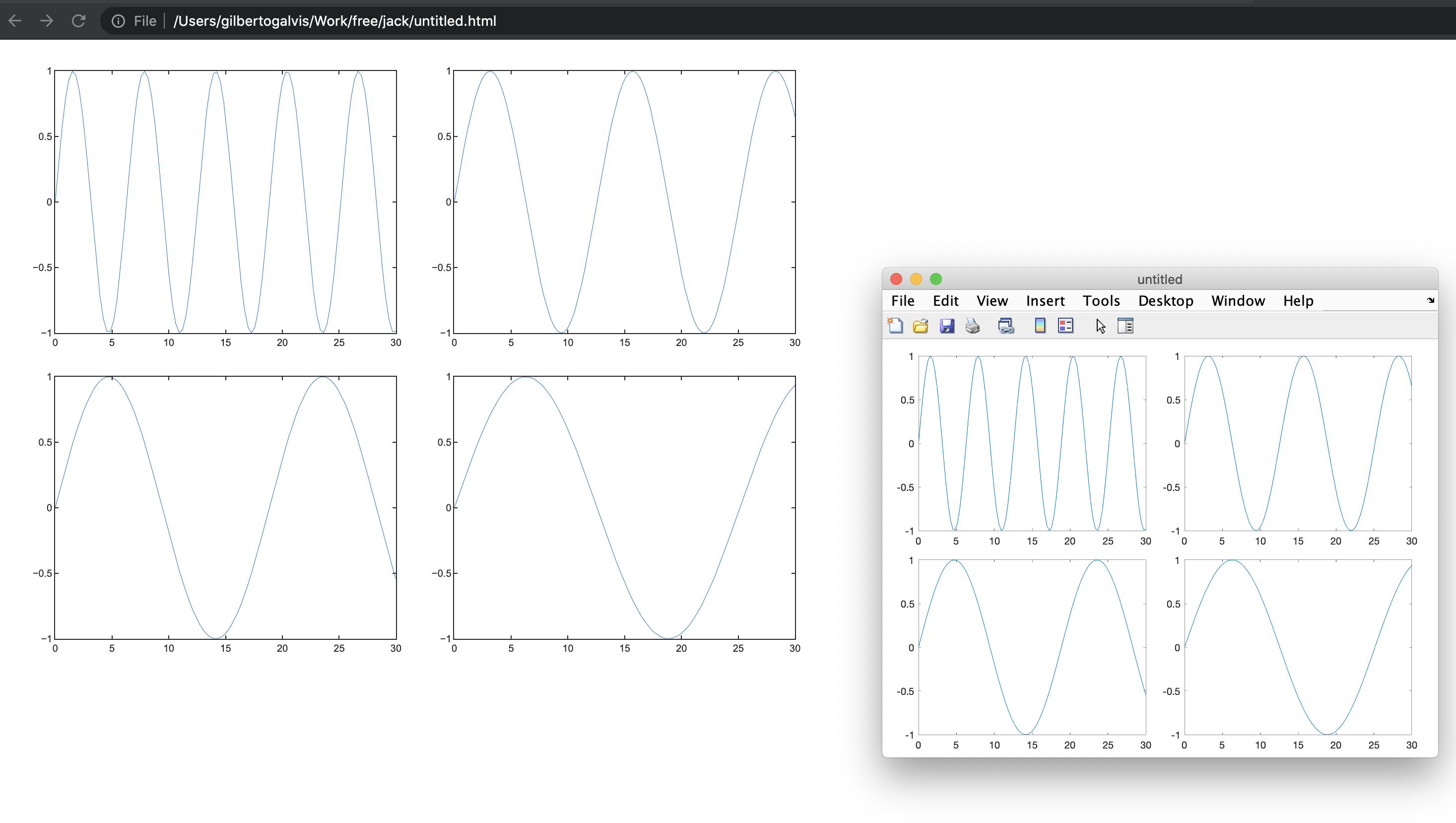Open the Help menu in the figure window
Viewport: 1456px width, 823px height.
[x=1298, y=301]
